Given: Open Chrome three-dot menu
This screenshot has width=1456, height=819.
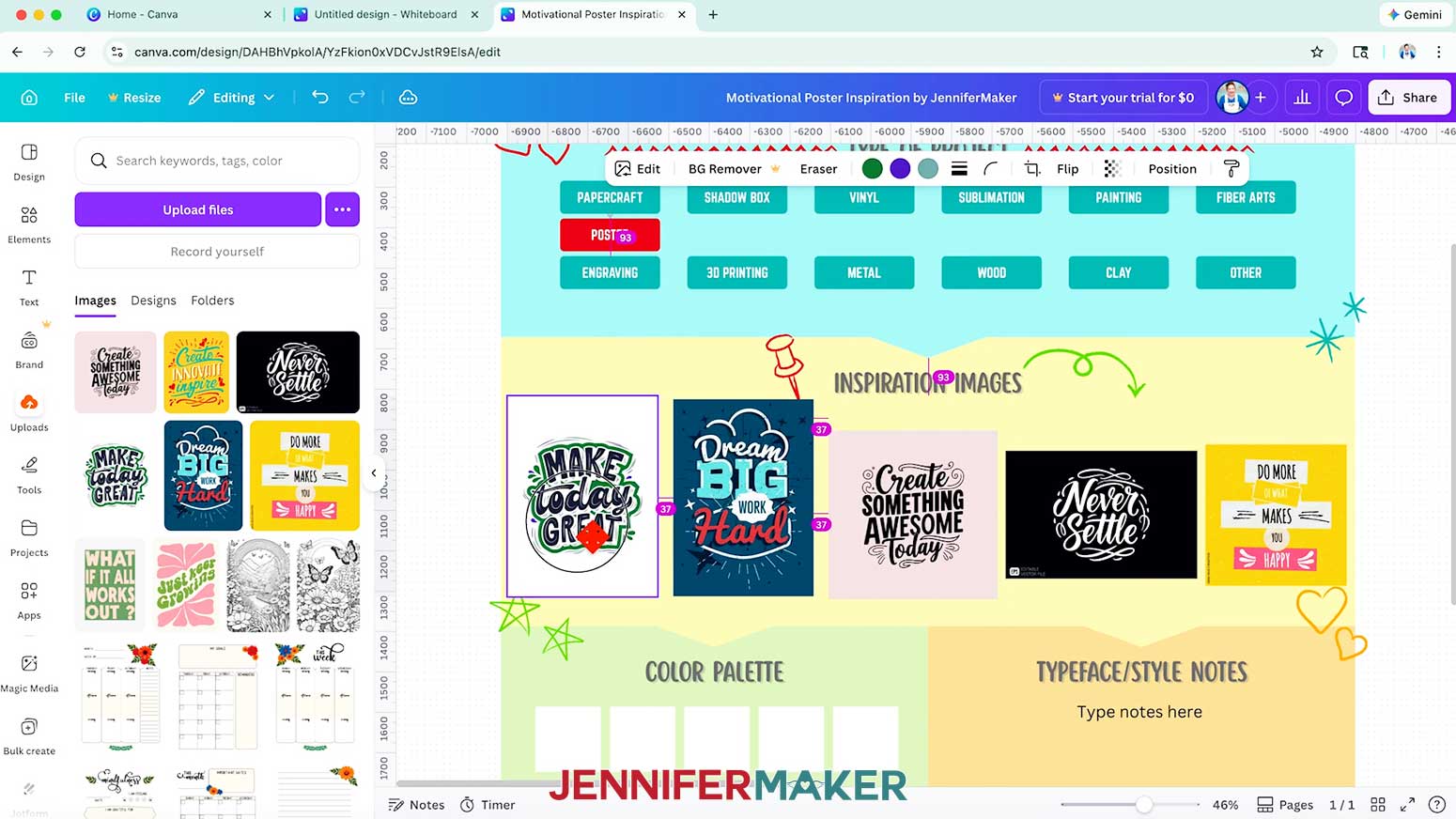Looking at the screenshot, I should point(1438,52).
